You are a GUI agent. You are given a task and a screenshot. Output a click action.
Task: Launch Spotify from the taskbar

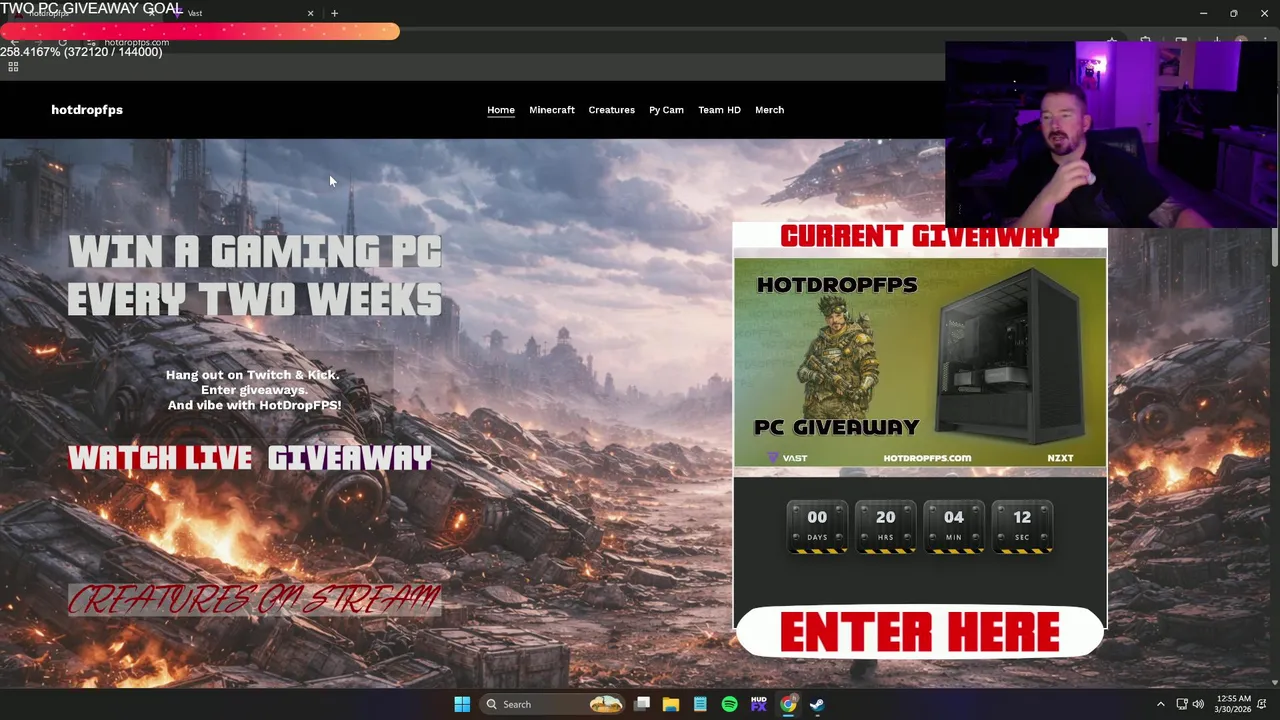729,704
